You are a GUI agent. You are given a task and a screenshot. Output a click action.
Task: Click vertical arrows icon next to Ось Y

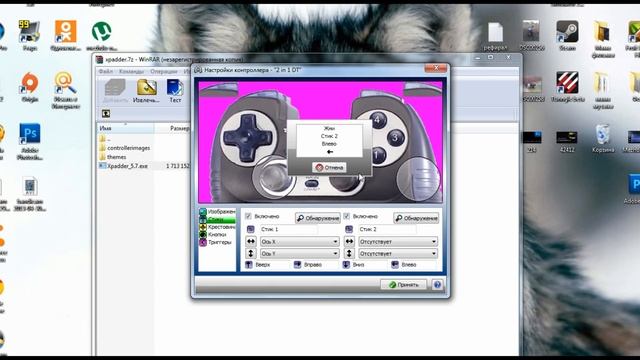pos(251,253)
